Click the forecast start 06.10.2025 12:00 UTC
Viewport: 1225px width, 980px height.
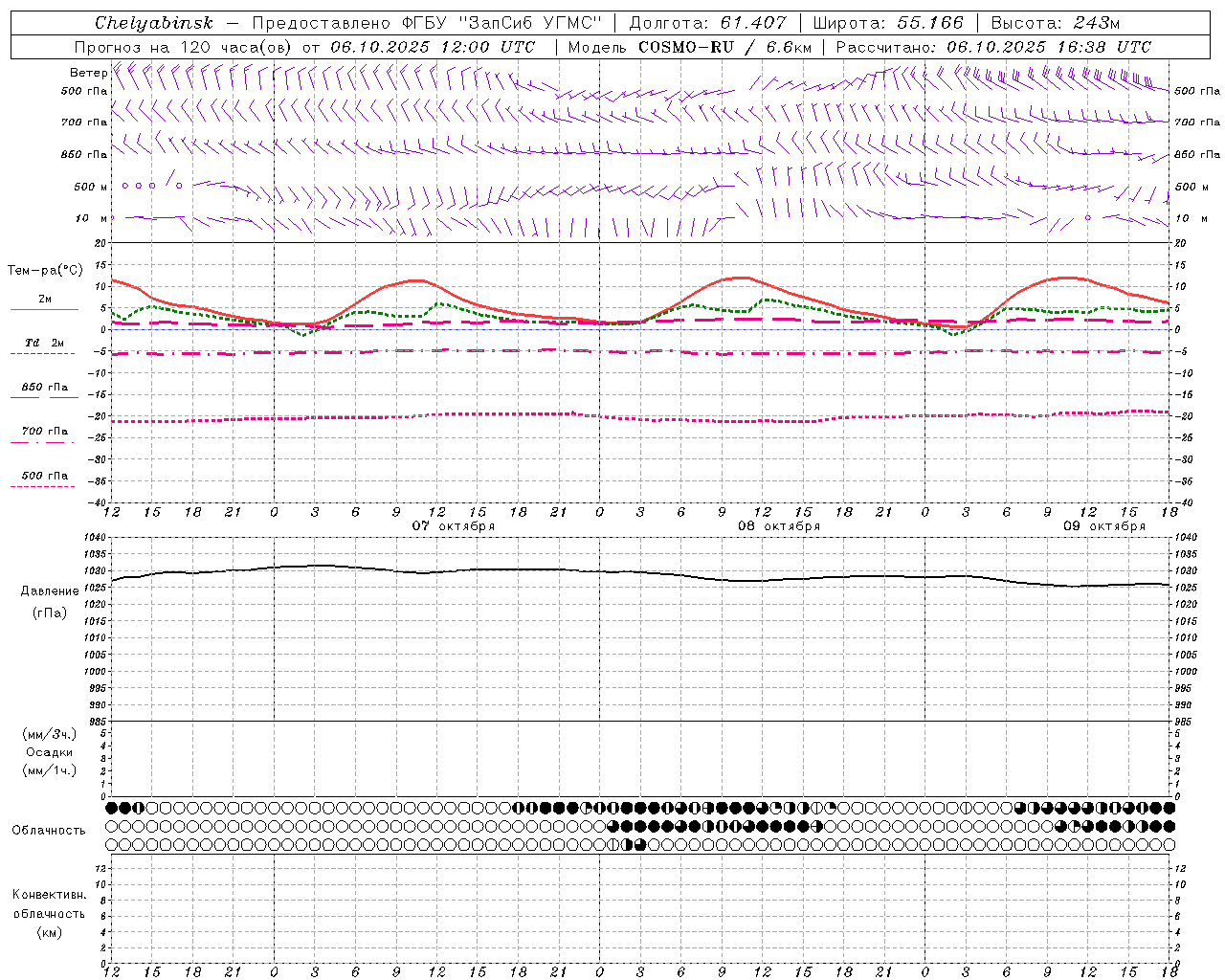click(433, 47)
